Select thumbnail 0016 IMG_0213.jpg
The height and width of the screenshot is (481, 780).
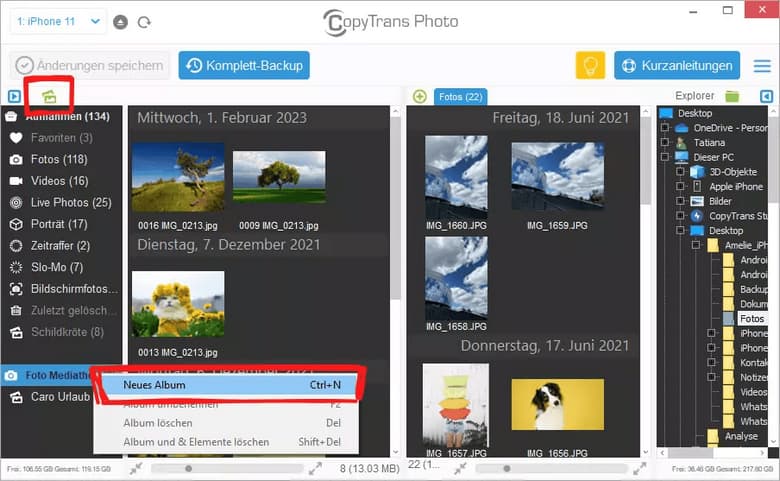178,177
